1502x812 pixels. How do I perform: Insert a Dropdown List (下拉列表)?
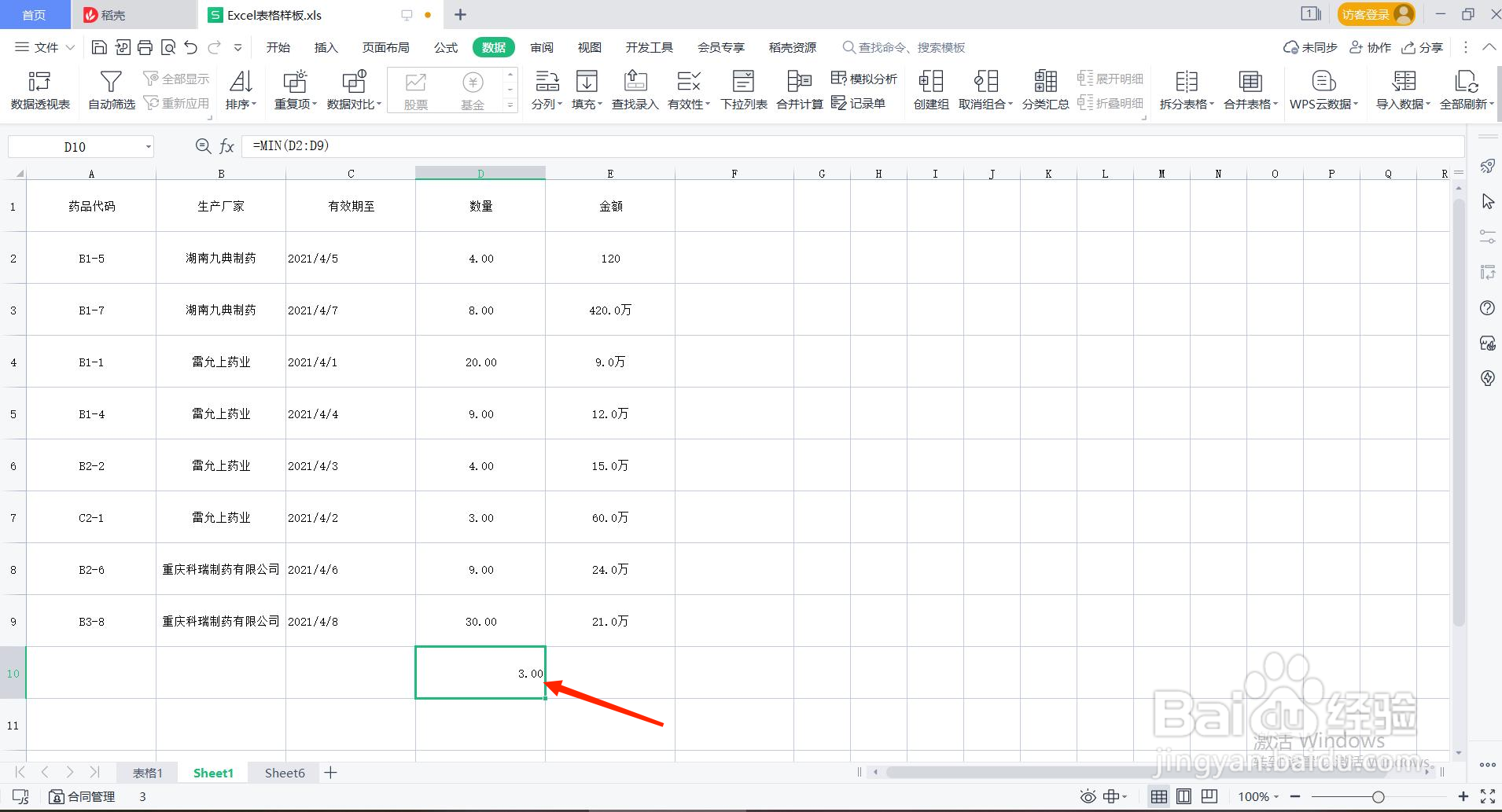[743, 90]
